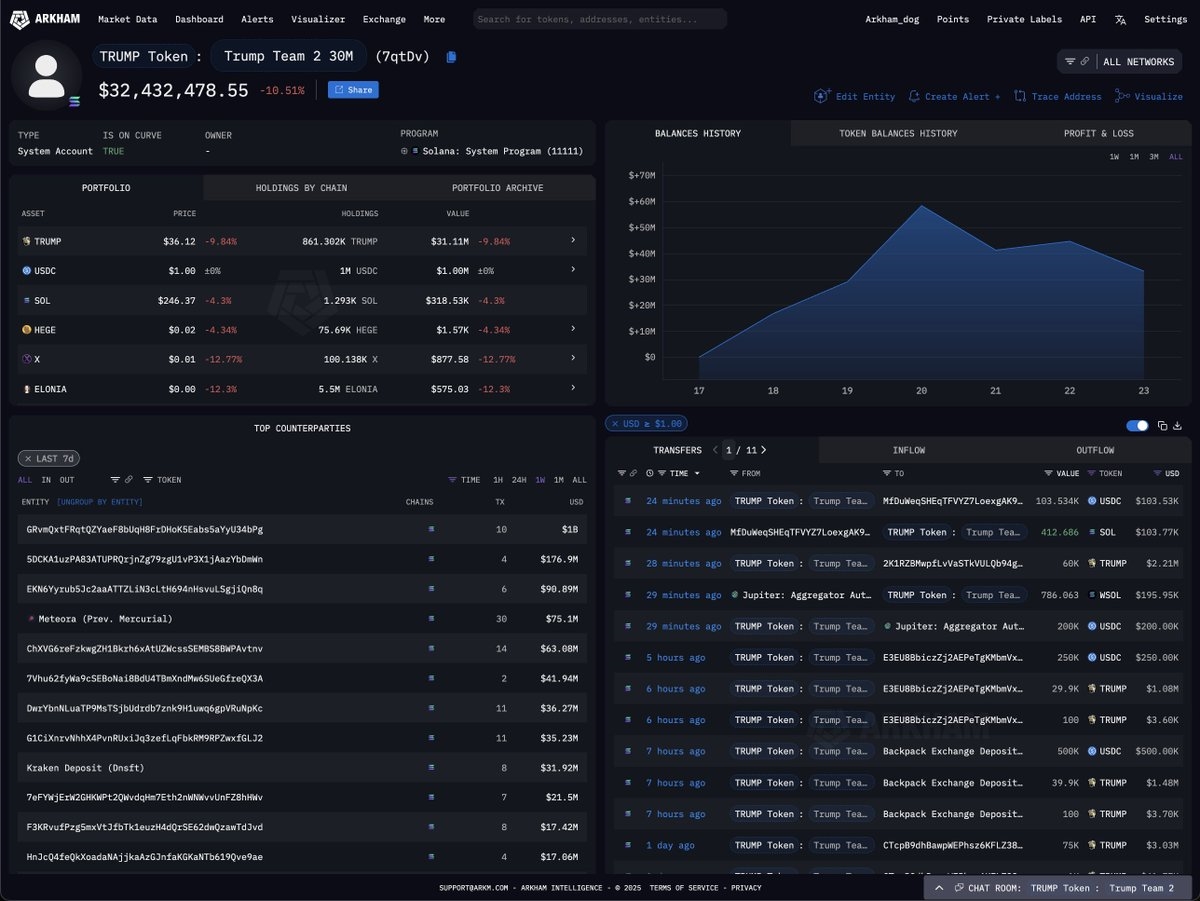This screenshot has width=1200, height=901.
Task: Download transfers with the download icon
Action: (1177, 425)
